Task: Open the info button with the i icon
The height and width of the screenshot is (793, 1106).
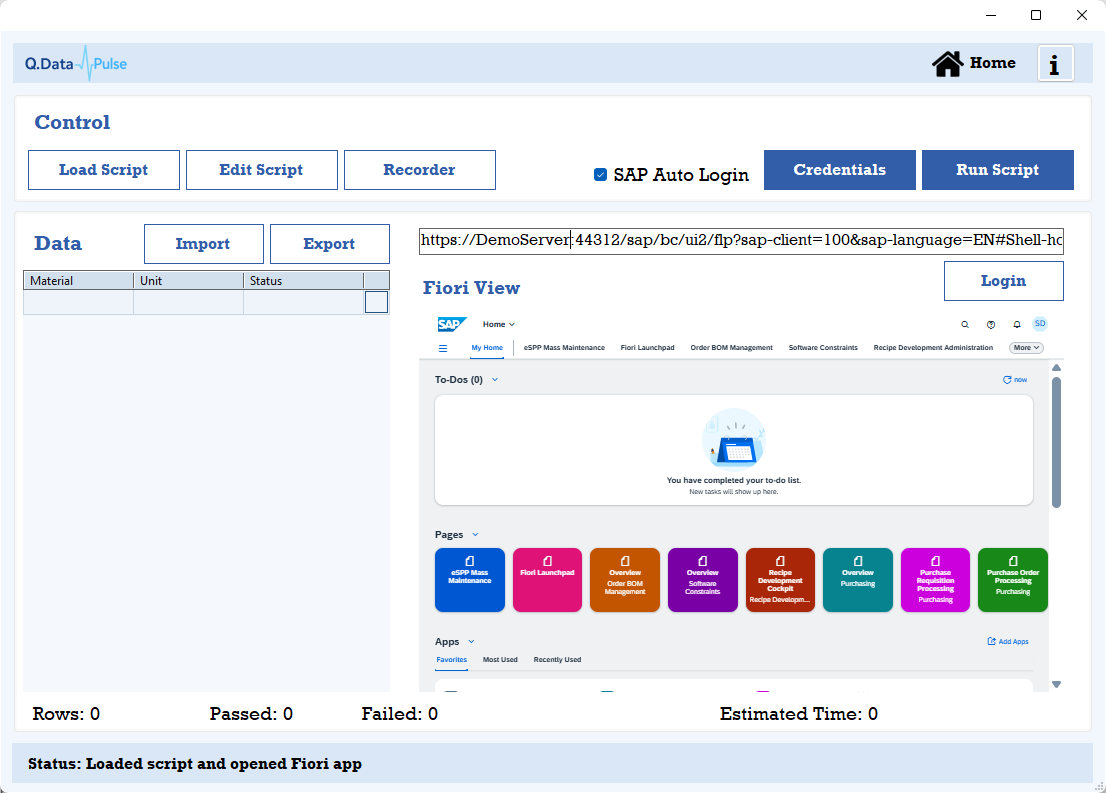Action: click(1055, 63)
